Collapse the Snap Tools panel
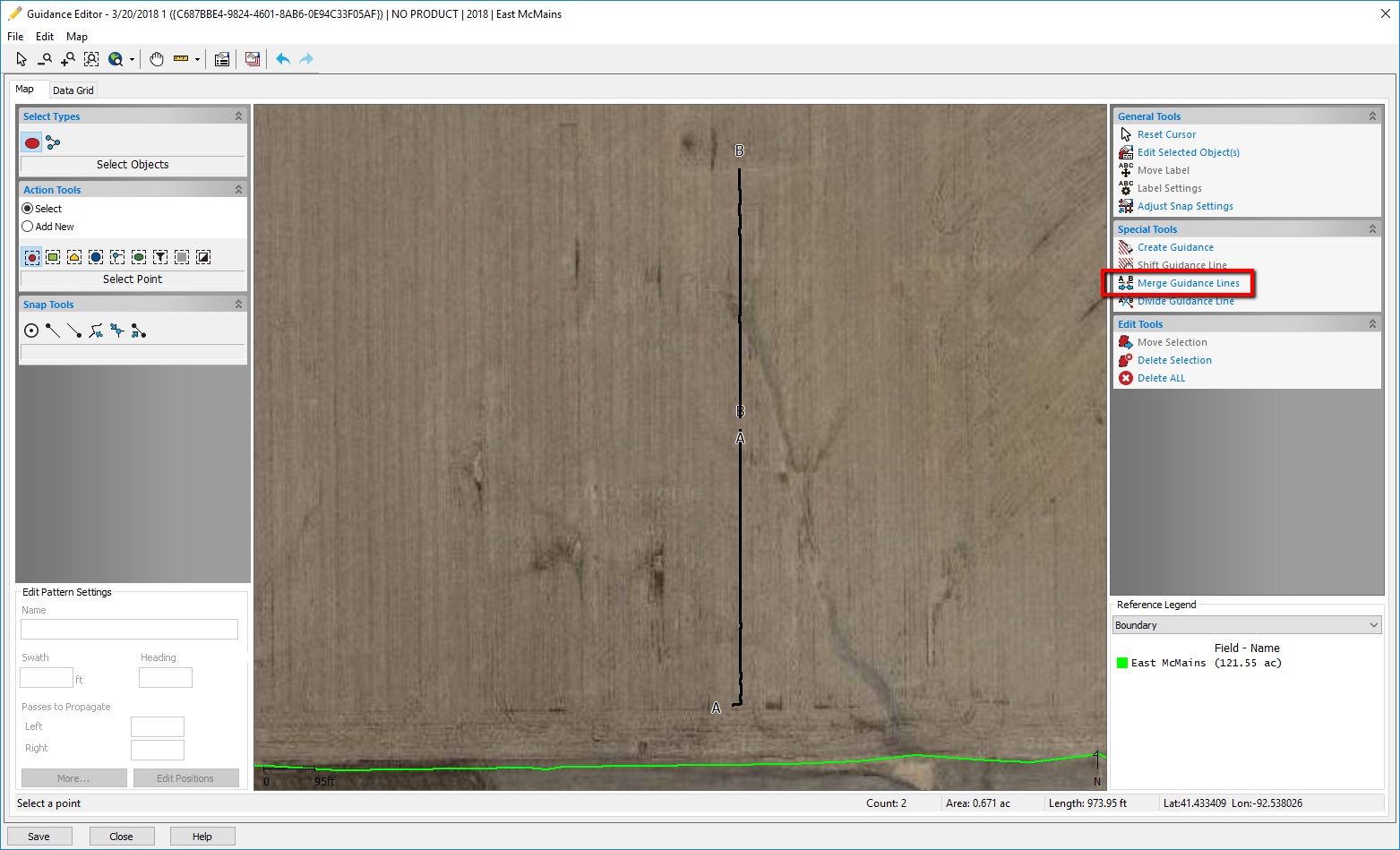 point(238,305)
